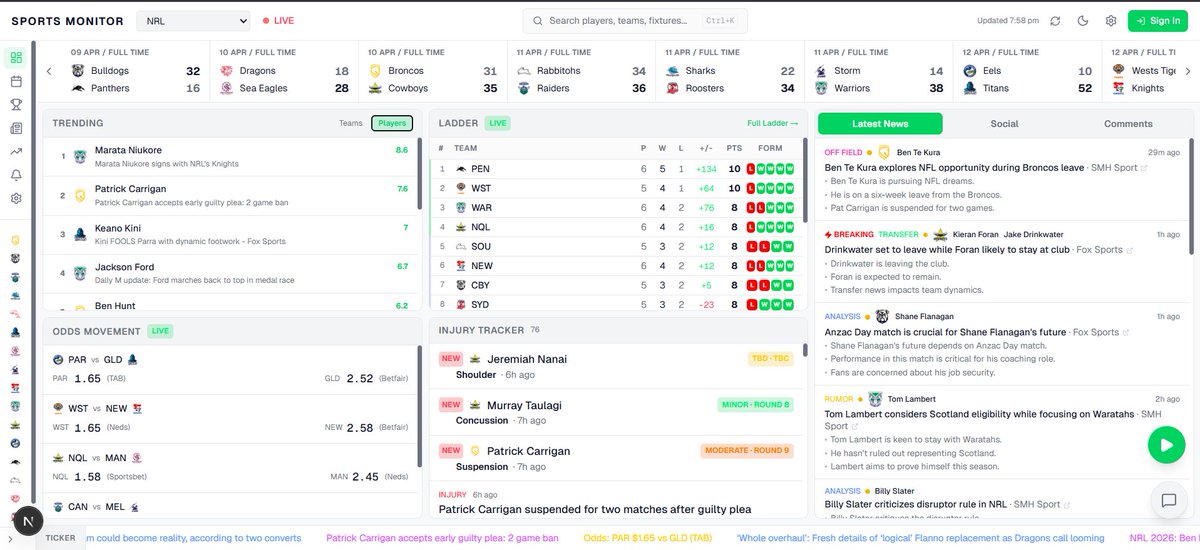This screenshot has width=1200, height=550.
Task: Click the ladder LIVE badge
Action: [497, 123]
